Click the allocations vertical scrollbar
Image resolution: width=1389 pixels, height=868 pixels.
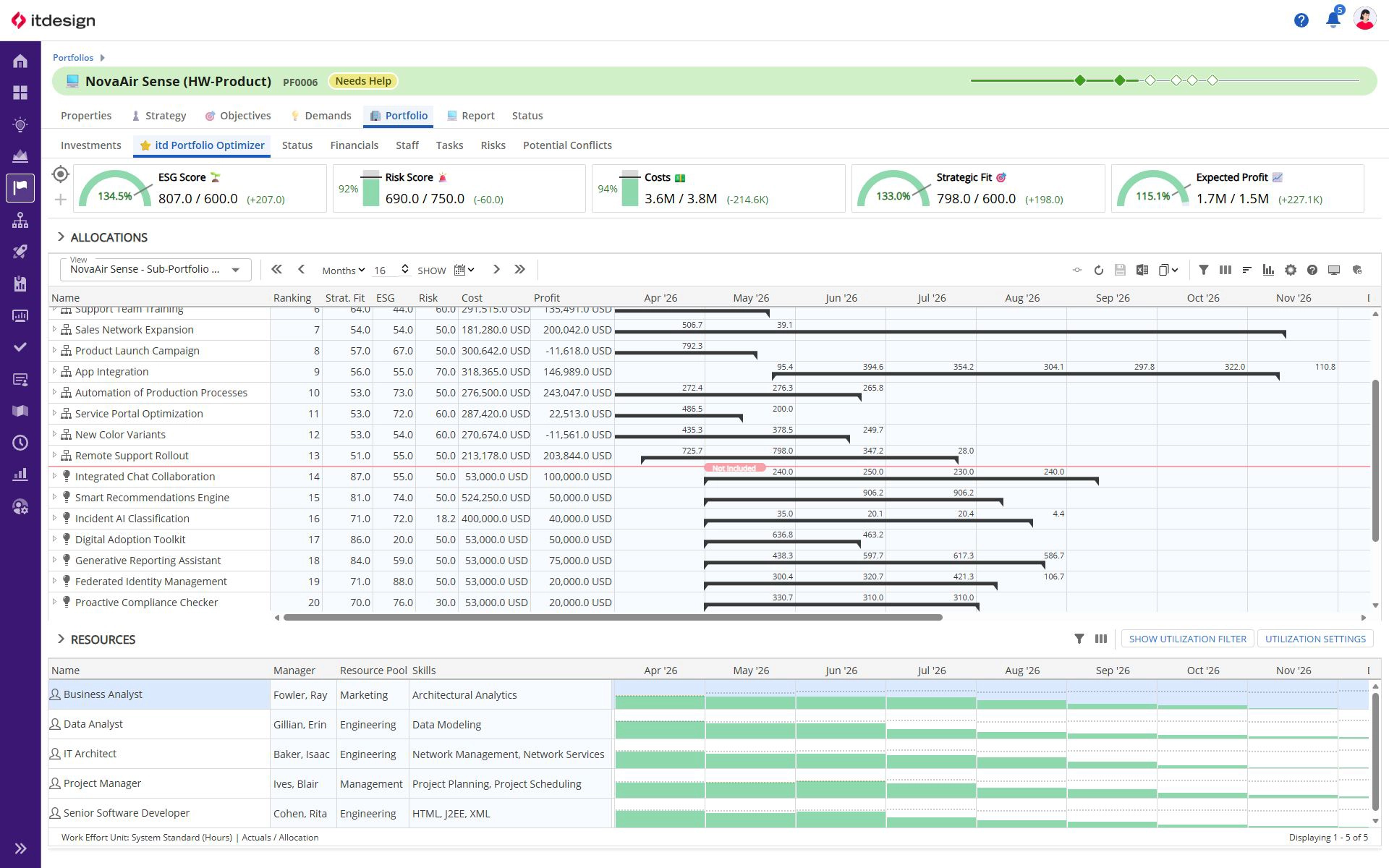click(x=1375, y=460)
